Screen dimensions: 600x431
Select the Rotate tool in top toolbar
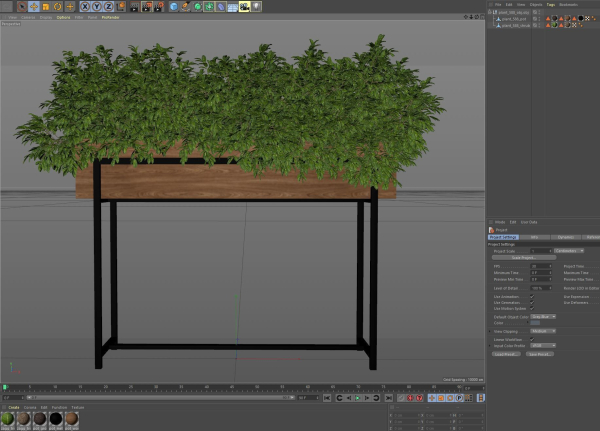(57, 7)
